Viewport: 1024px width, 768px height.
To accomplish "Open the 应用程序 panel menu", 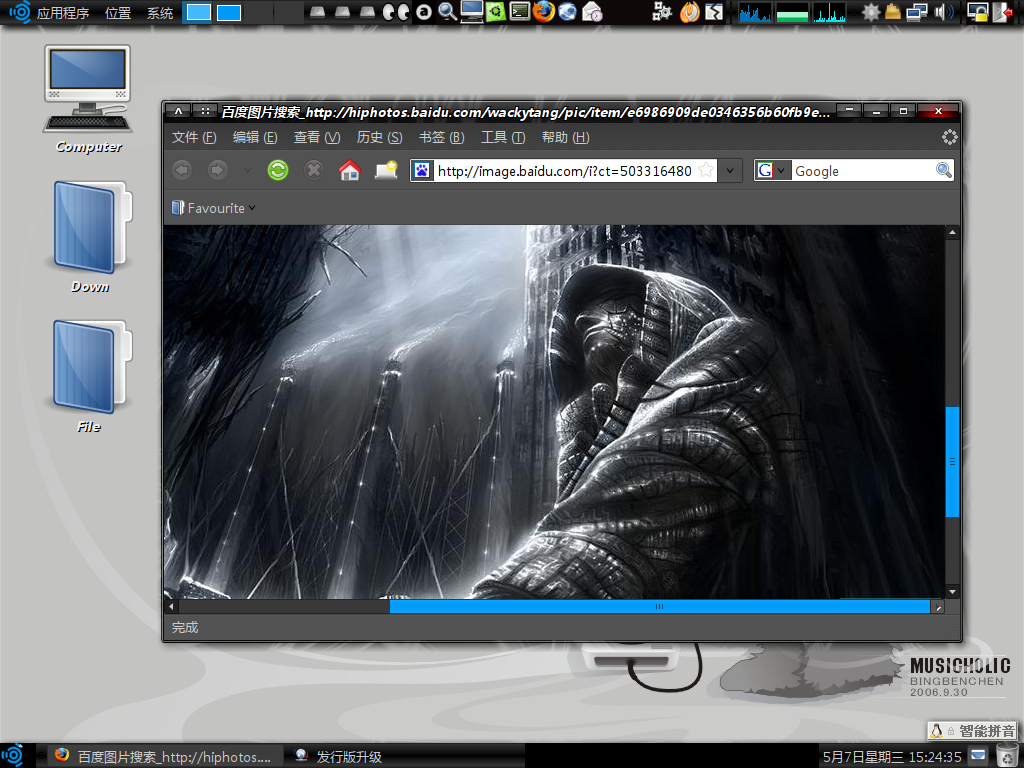I will (63, 12).
